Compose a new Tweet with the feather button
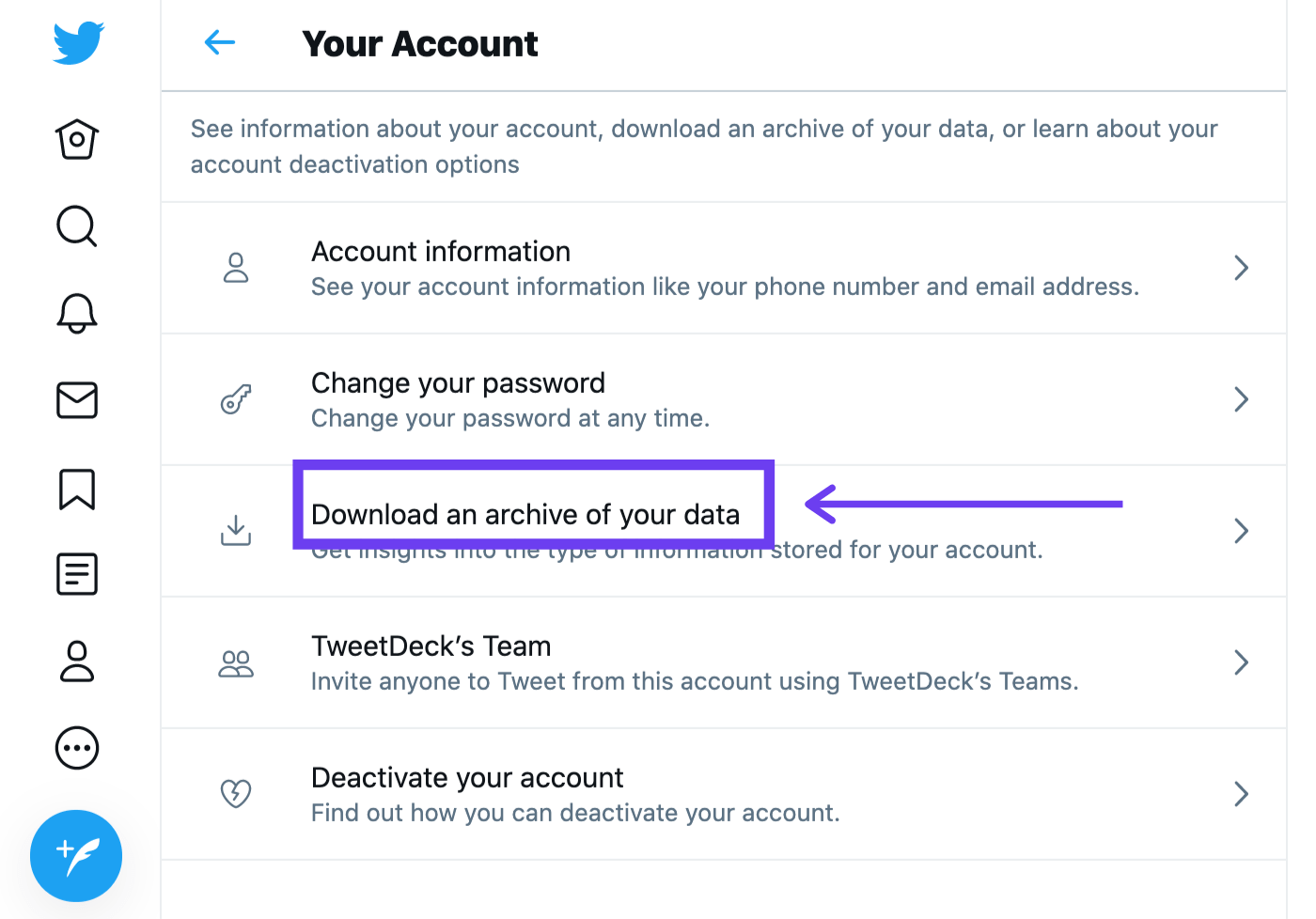This screenshot has width=1316, height=919. [x=76, y=856]
